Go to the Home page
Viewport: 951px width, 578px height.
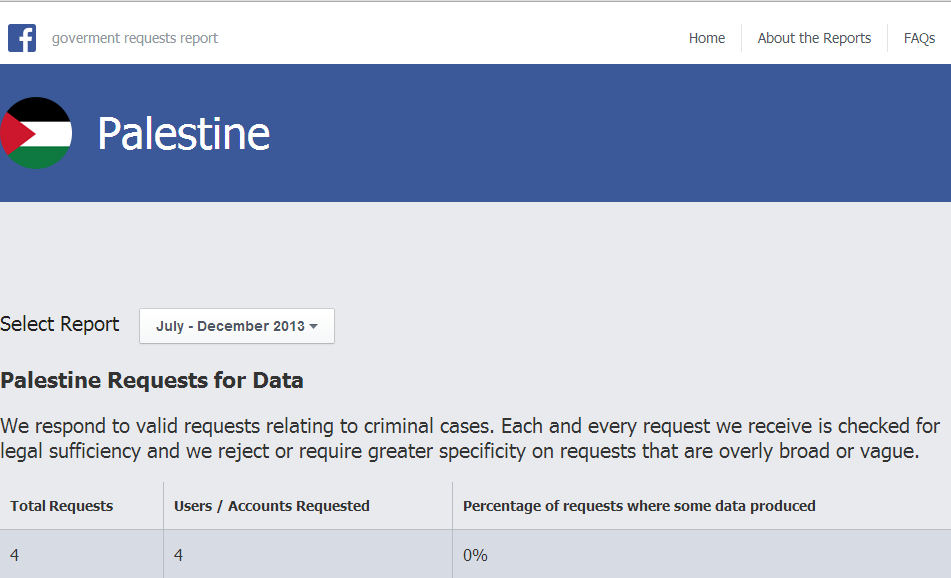(x=706, y=38)
